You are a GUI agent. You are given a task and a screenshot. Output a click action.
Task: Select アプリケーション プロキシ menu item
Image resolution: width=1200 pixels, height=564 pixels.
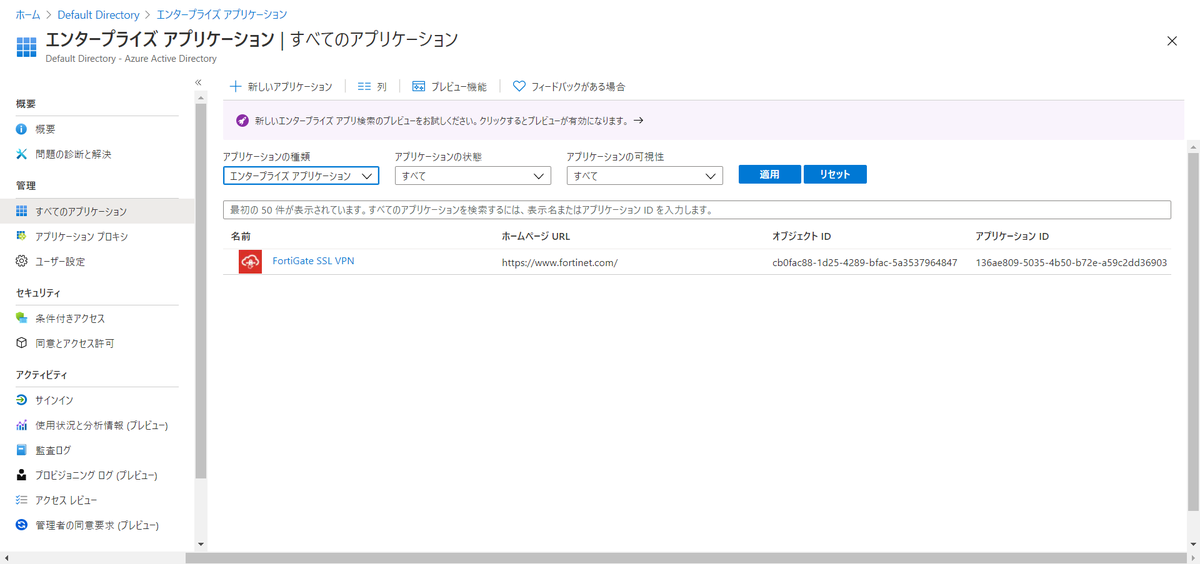[x=97, y=237]
